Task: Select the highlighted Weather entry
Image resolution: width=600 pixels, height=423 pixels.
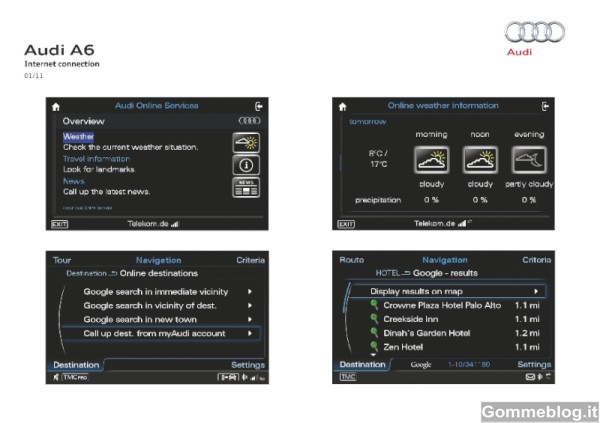Action: [78, 137]
